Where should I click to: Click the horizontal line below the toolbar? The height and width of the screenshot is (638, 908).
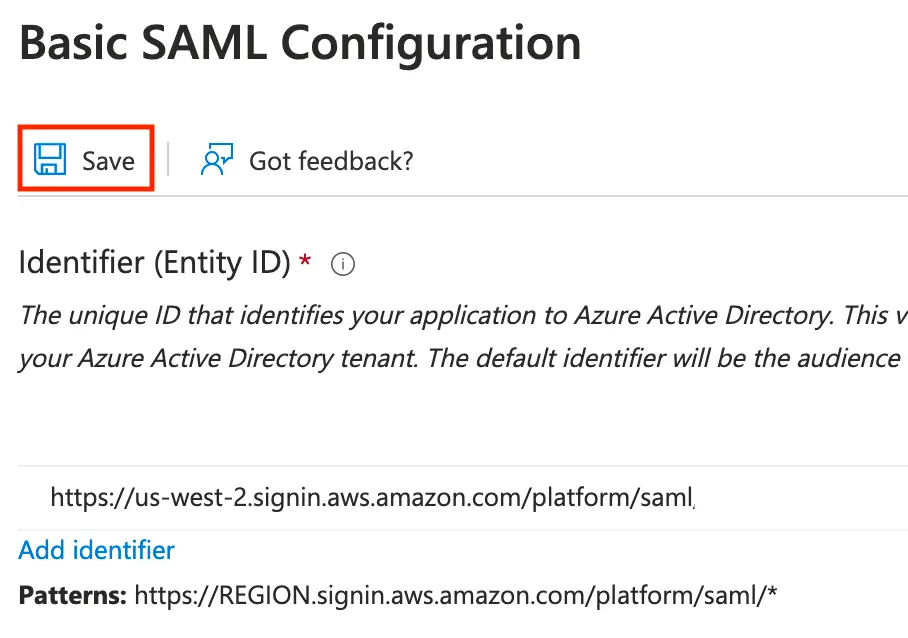460,196
